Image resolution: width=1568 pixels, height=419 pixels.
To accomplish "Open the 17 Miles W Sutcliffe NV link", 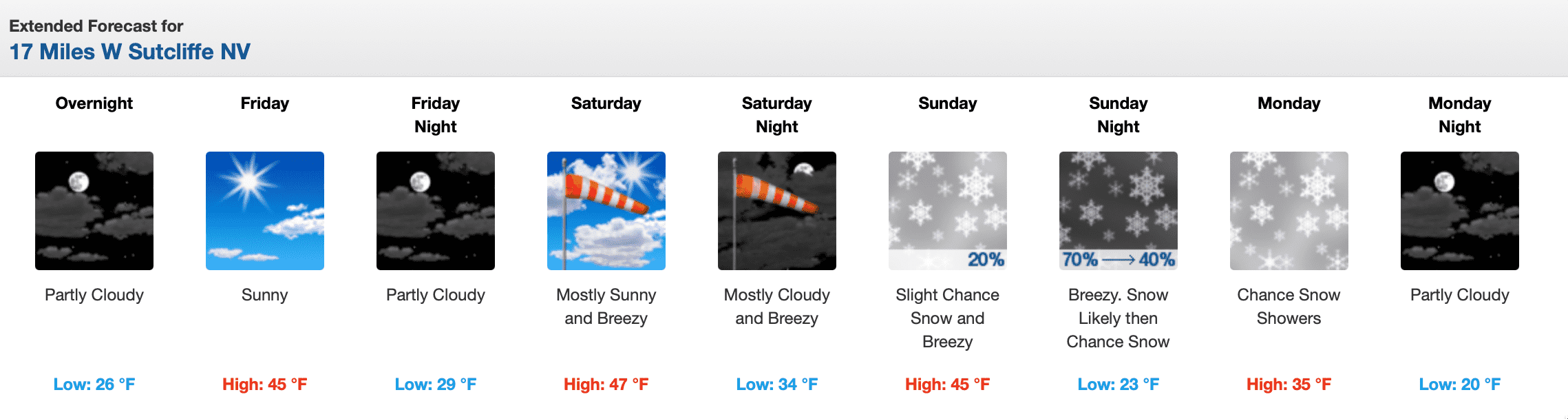I will coord(130,52).
